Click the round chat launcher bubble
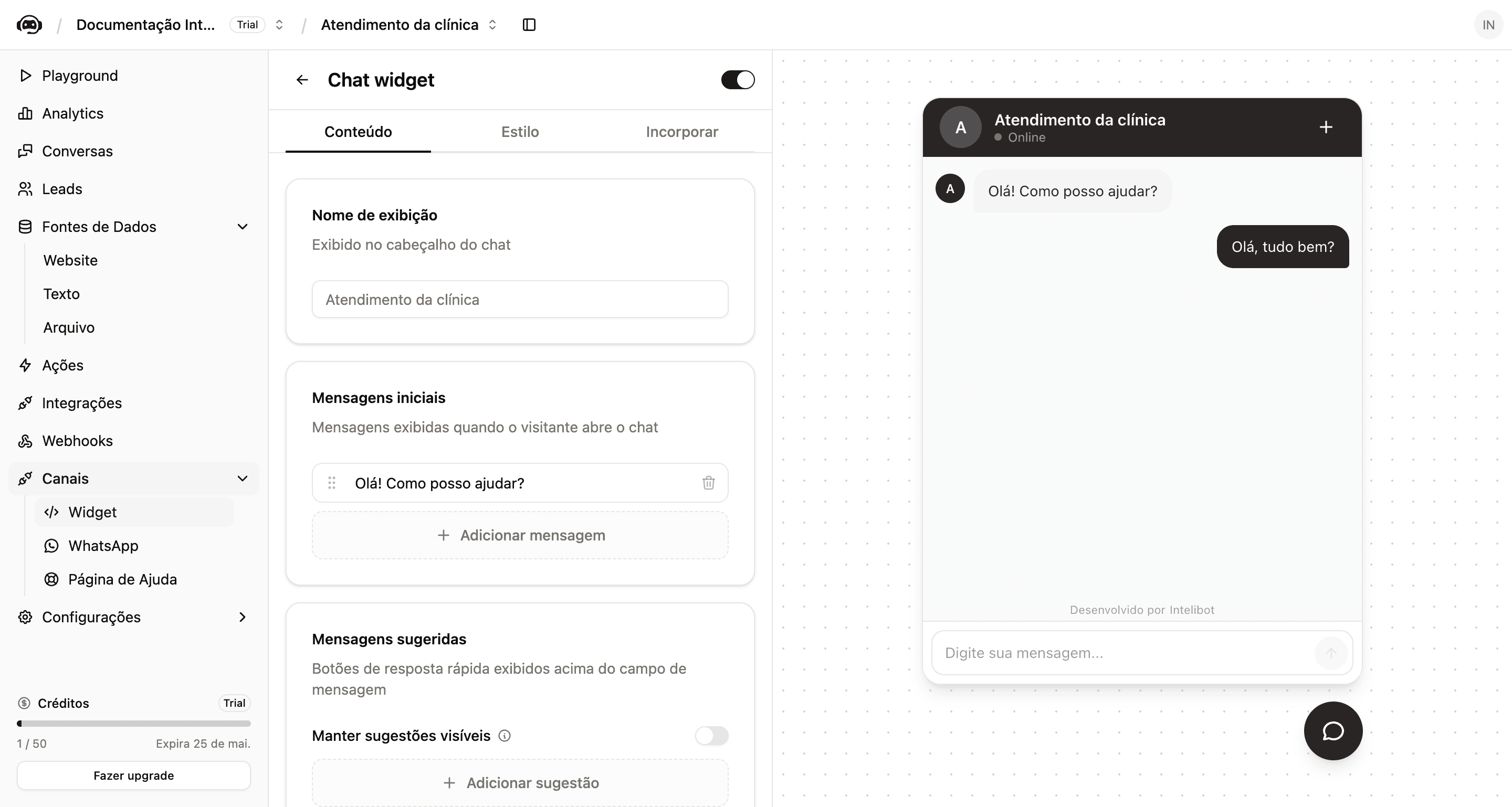Viewport: 1512px width, 807px height. 1333,731
